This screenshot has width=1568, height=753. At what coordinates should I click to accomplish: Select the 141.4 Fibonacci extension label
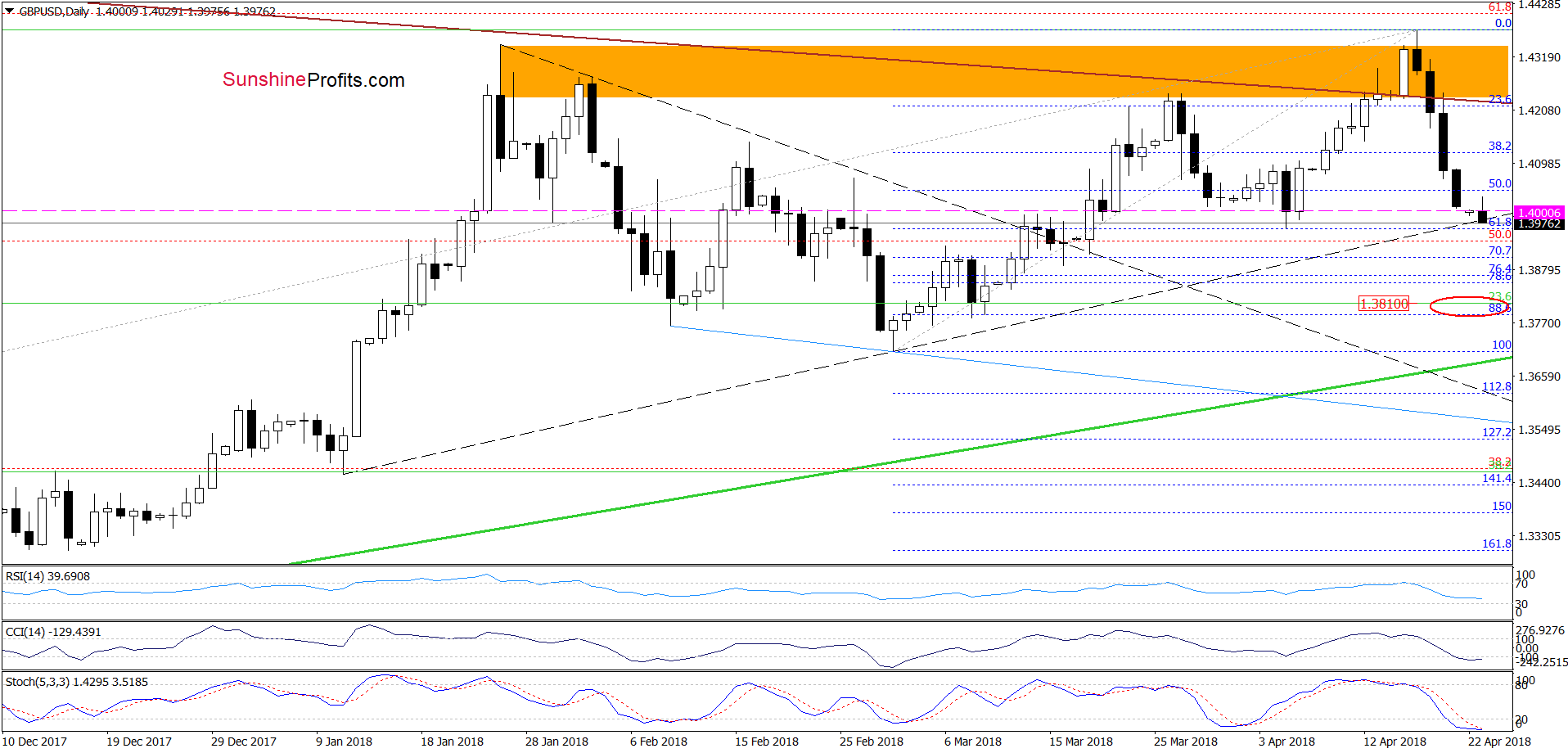pyautogui.click(x=1497, y=478)
